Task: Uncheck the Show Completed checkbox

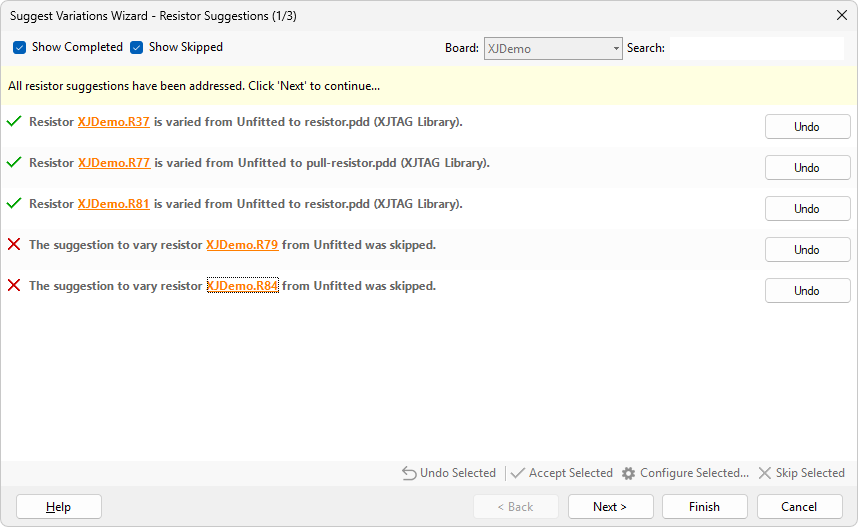Action: [20, 48]
